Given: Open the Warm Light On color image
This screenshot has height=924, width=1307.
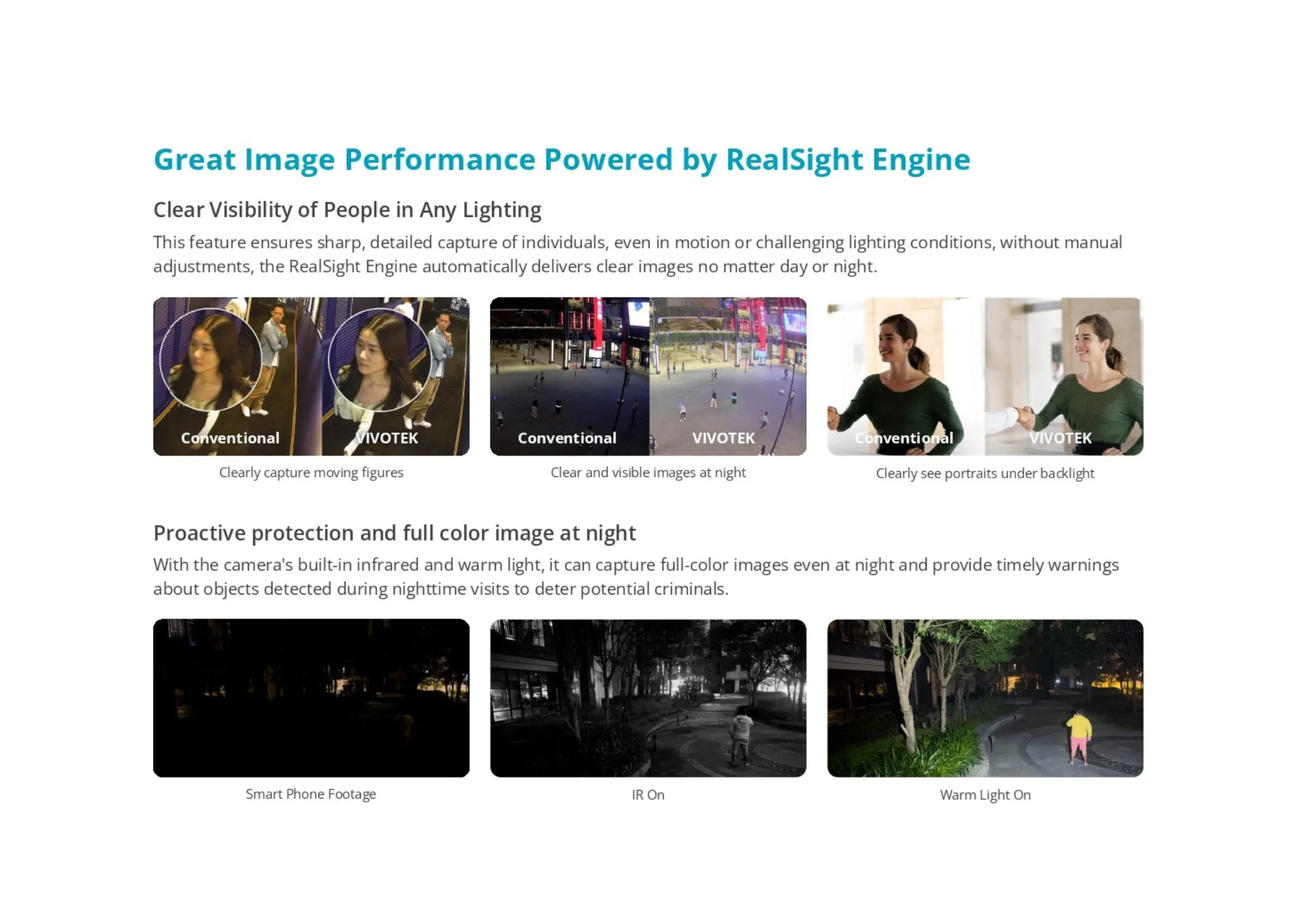Looking at the screenshot, I should [x=985, y=698].
